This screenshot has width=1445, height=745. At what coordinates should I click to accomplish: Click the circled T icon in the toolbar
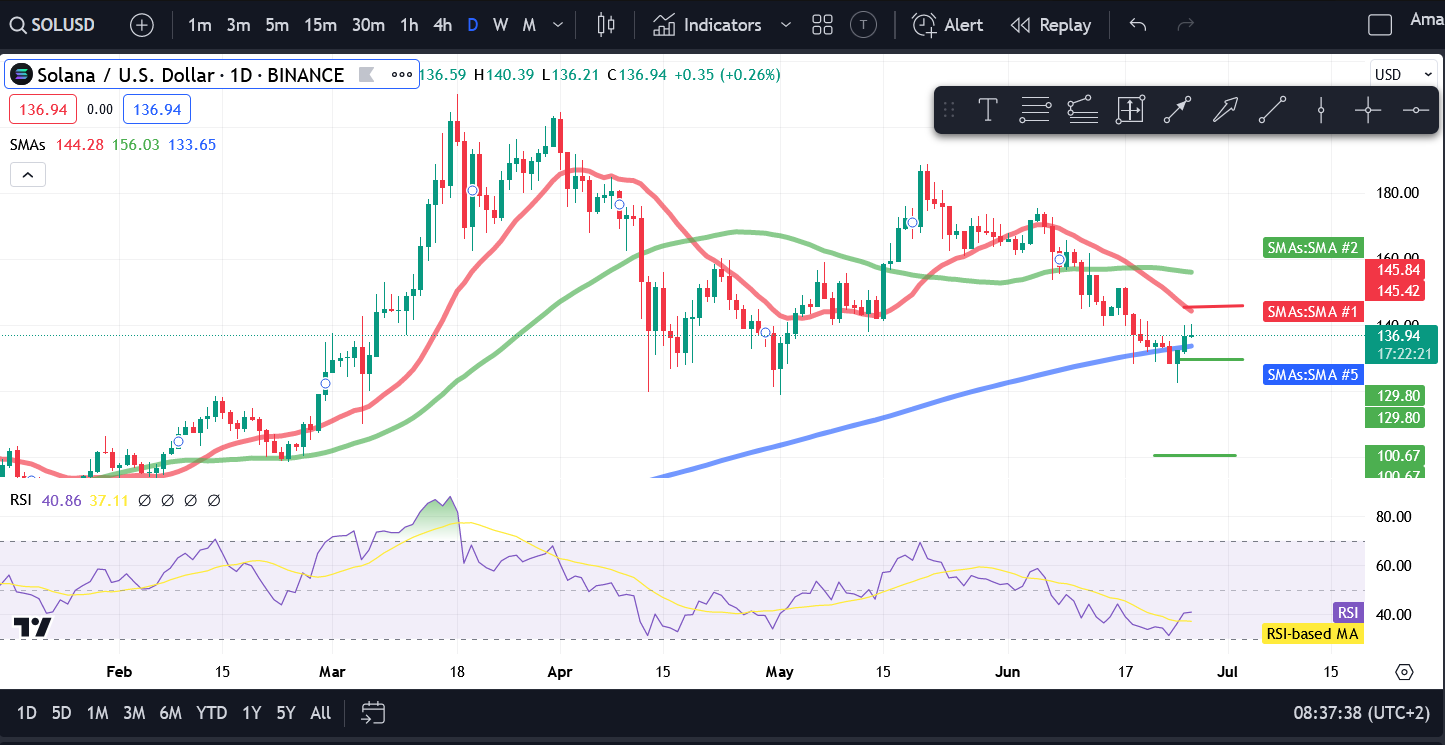pyautogui.click(x=863, y=25)
